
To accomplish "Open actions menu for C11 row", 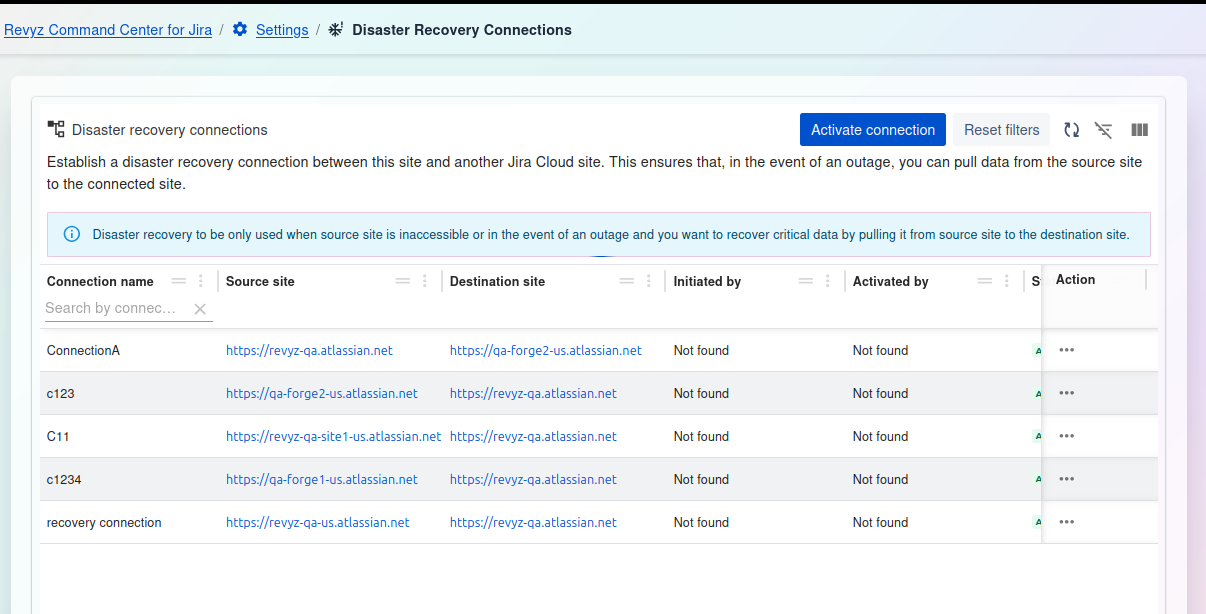I will [1066, 436].
